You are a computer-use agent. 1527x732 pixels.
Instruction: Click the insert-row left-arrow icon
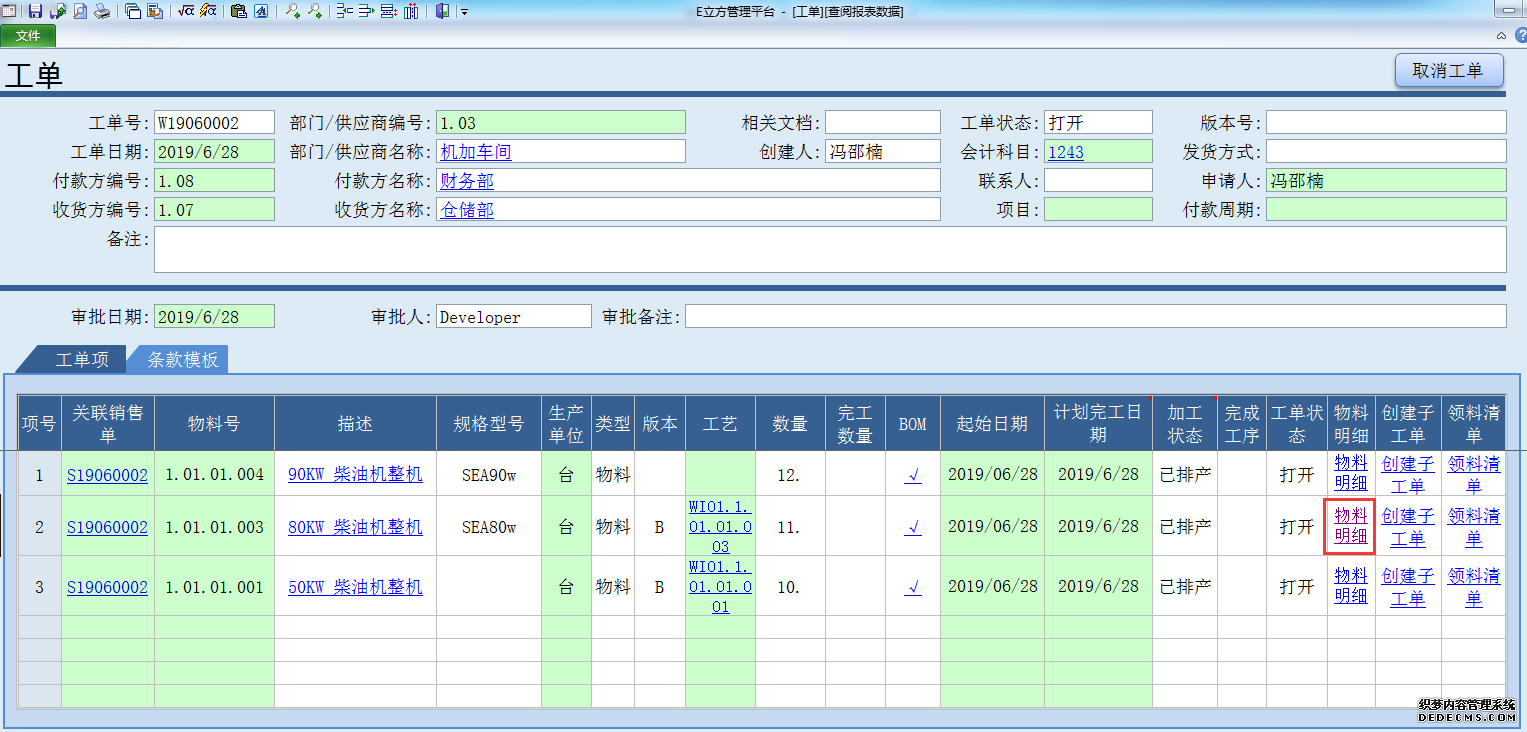[344, 11]
